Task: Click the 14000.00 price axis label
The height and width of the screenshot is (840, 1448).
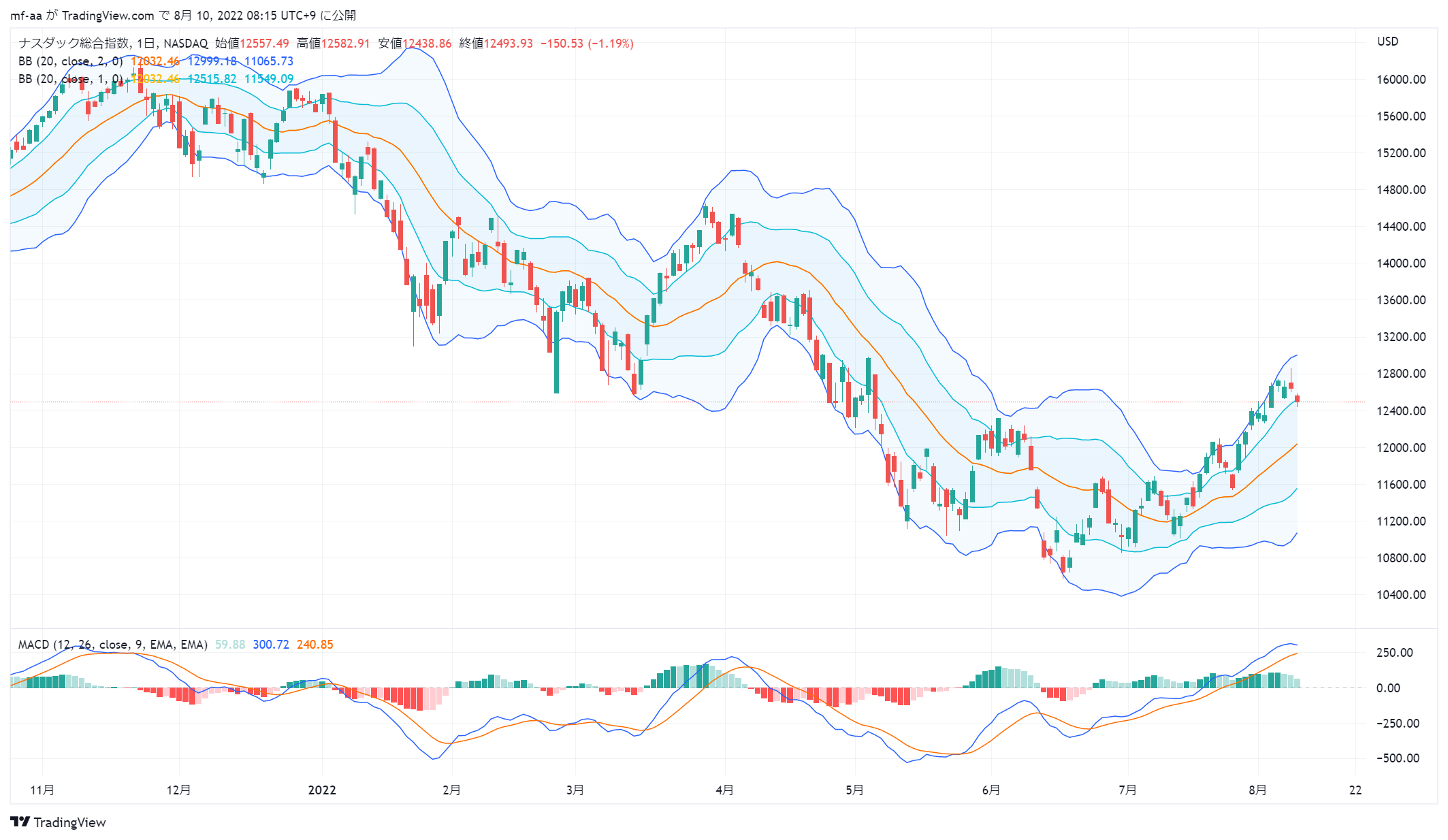Action: pyautogui.click(x=1401, y=263)
